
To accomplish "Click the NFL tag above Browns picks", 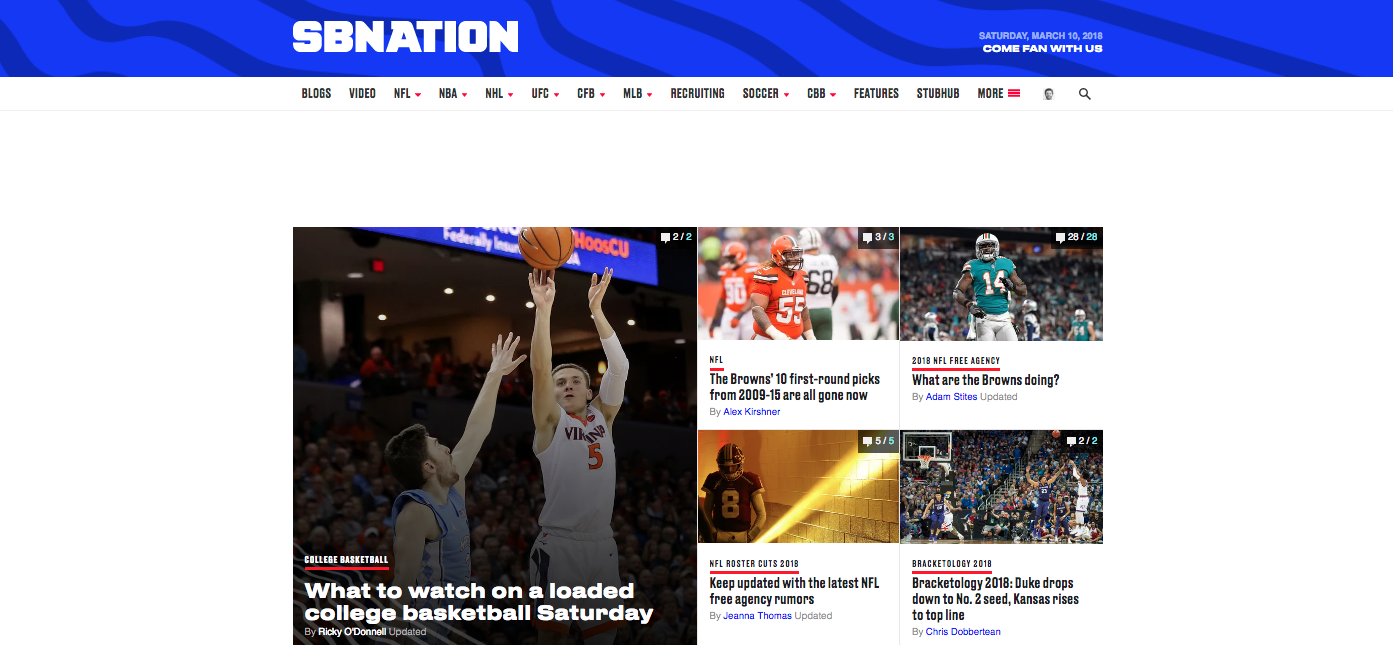I will [x=716, y=360].
